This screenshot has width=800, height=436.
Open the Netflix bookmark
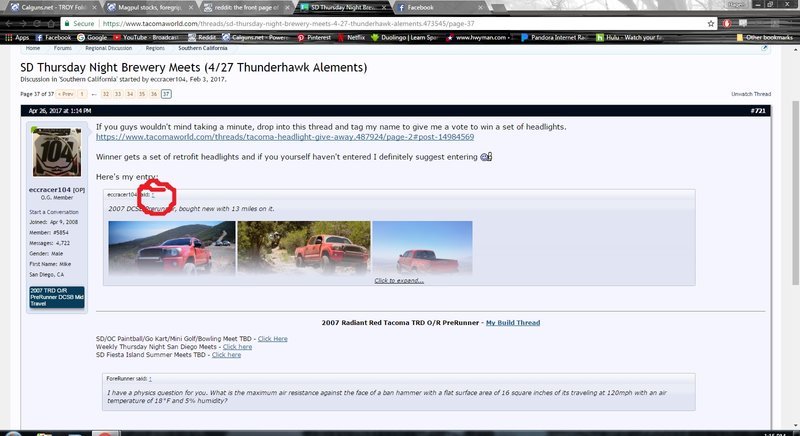pyautogui.click(x=351, y=37)
